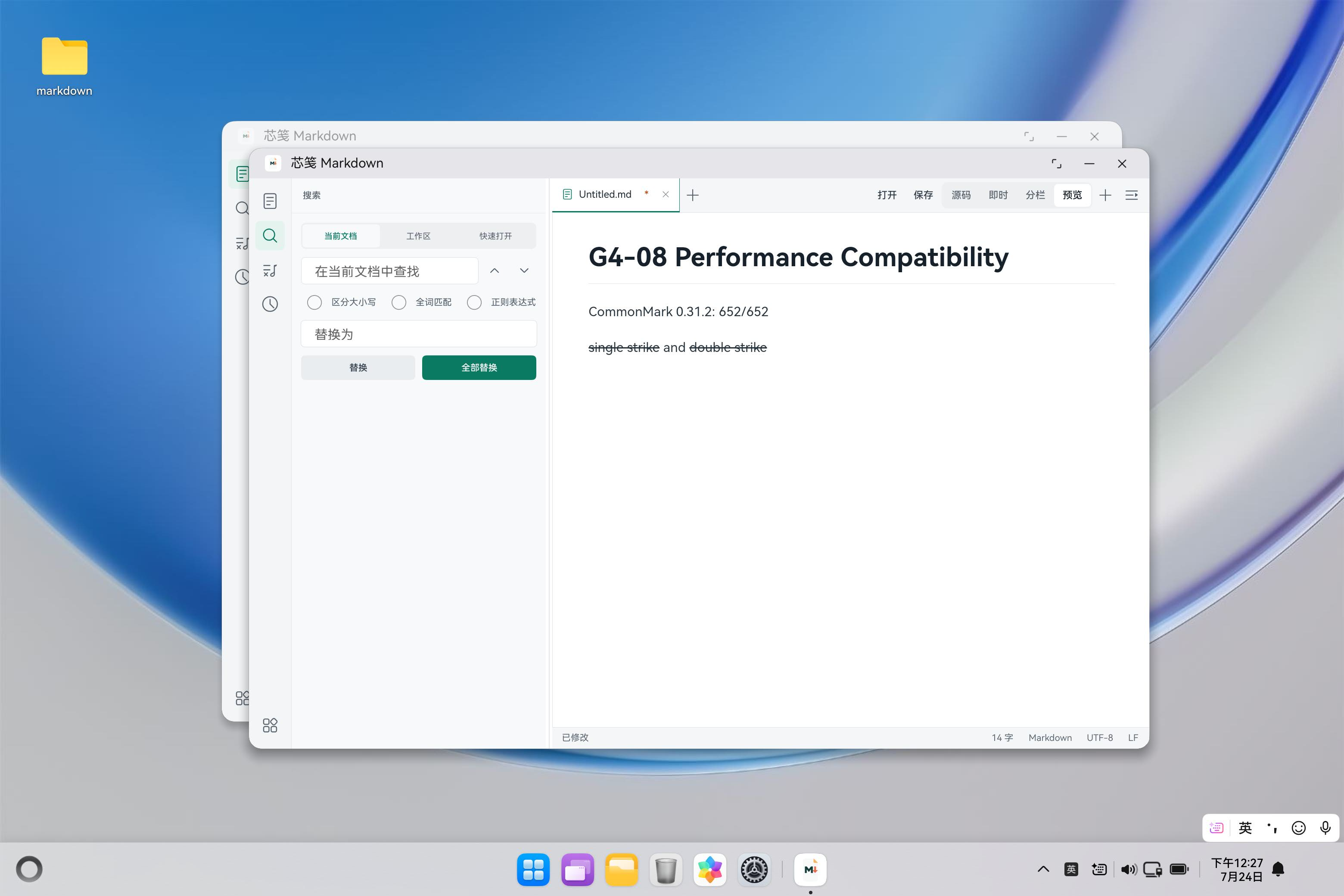Click the 已修改 status in the status bar
Screen dimensions: 1344x896
575,738
